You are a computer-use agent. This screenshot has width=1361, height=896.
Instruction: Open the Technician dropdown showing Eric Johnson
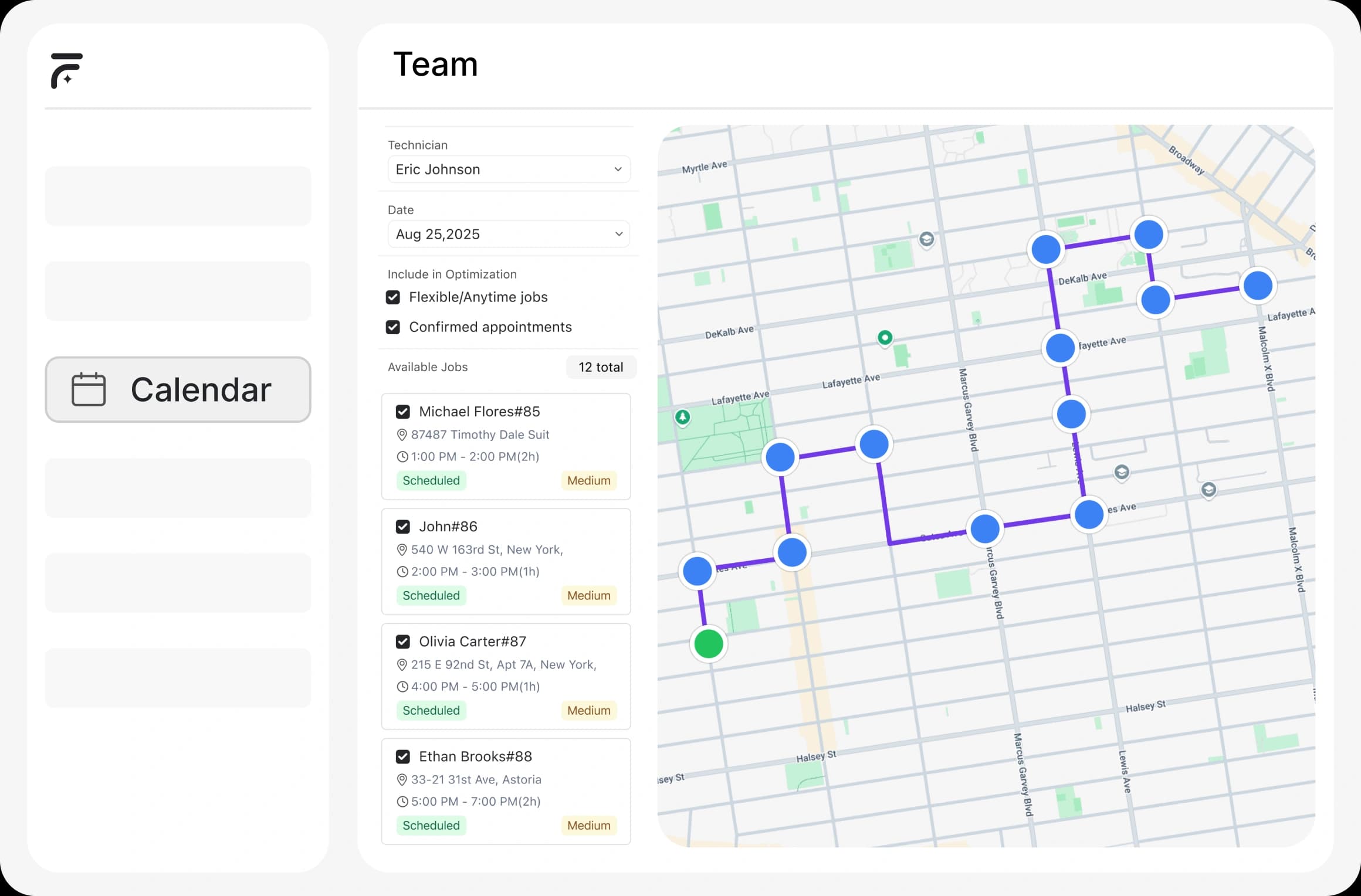(509, 169)
